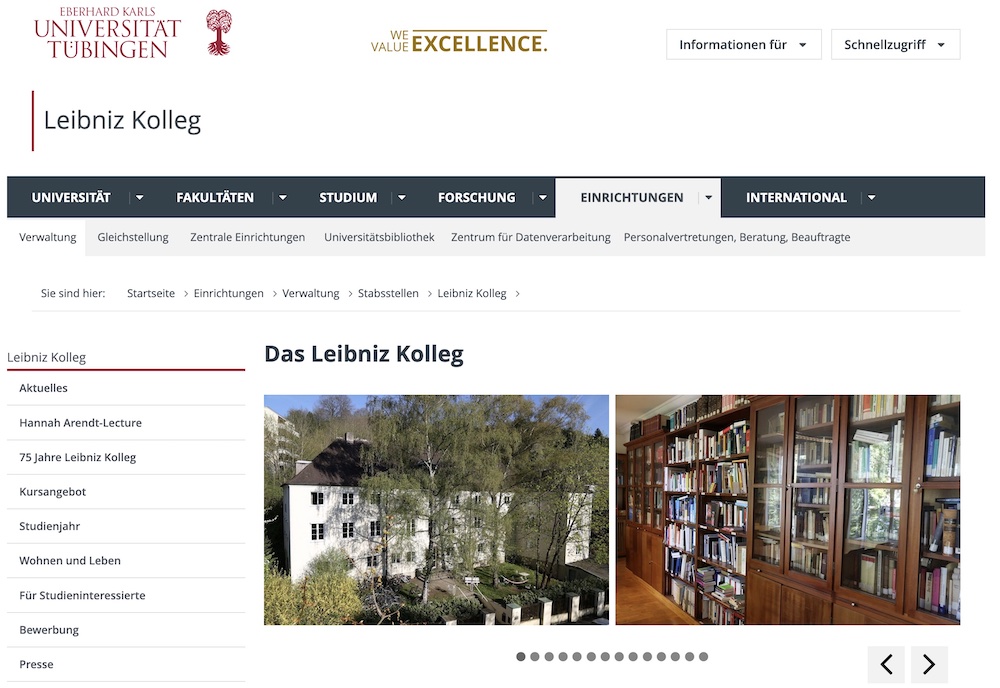This screenshot has width=1000, height=688.
Task: Expand the Universität menu arrow
Action: (140, 198)
